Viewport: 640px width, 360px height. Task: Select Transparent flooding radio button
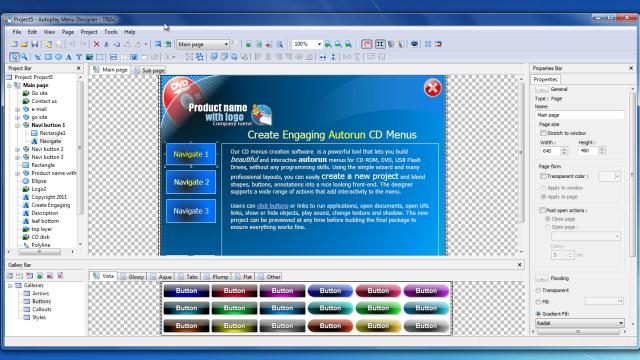point(538,290)
